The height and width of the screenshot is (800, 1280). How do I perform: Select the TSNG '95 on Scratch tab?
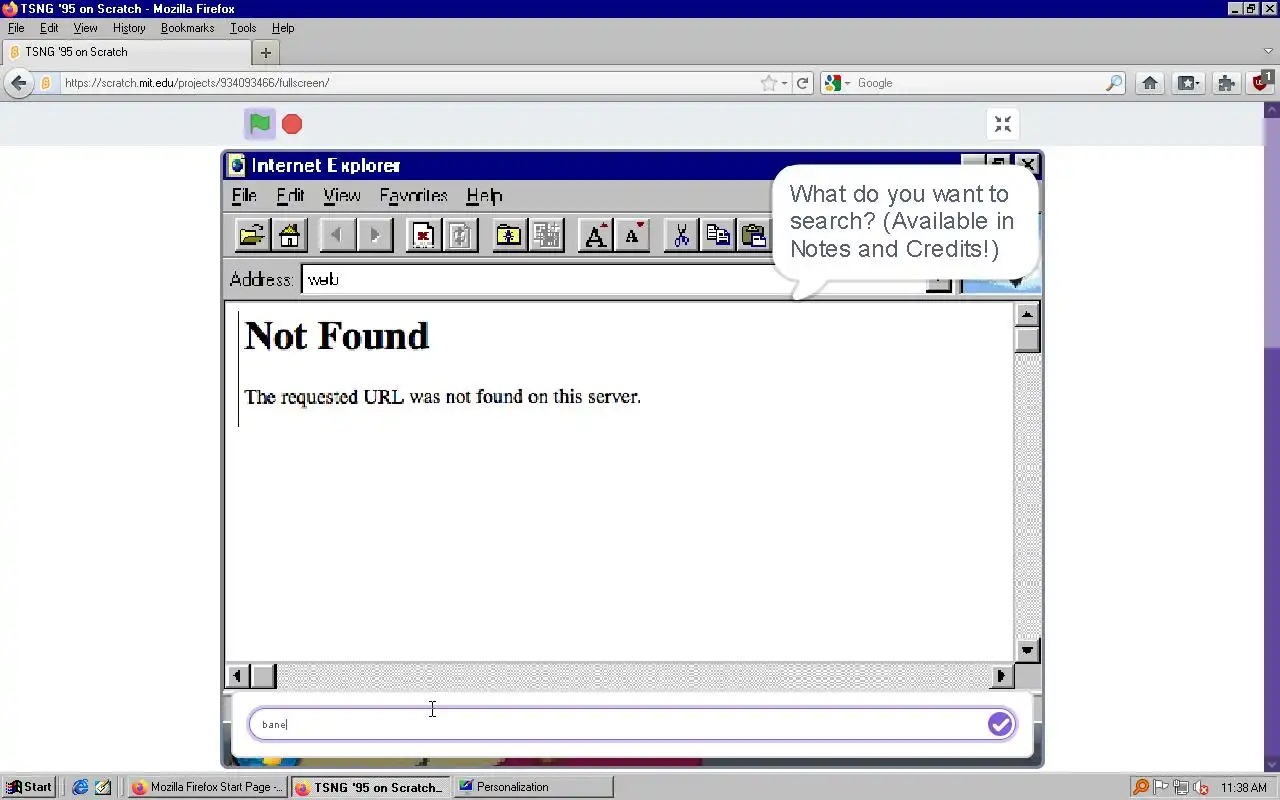[126, 52]
